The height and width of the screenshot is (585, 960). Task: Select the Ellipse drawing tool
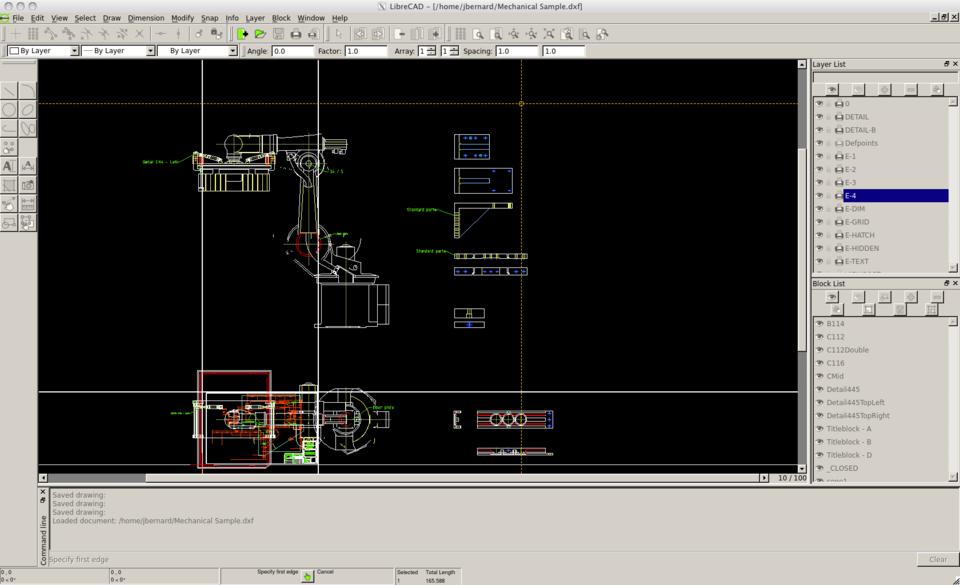point(28,110)
